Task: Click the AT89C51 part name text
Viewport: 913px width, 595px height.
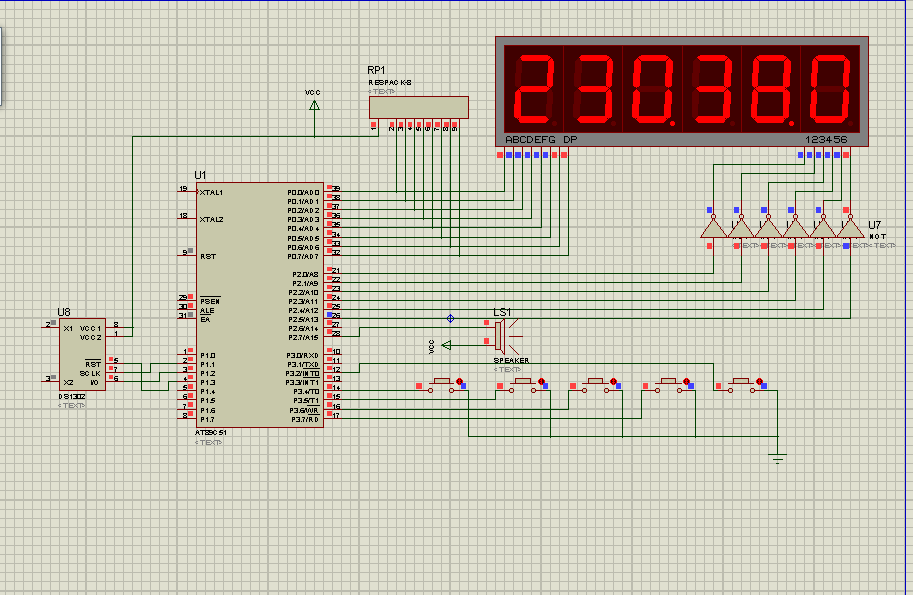Action: 211,433
